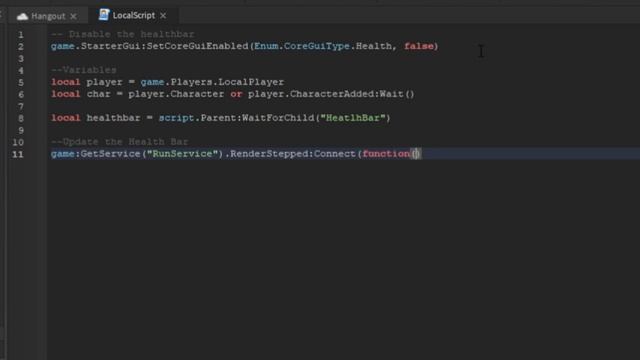This screenshot has height=360, width=640.
Task: Click 'WaitForChild' on line 8
Action: coord(278,118)
